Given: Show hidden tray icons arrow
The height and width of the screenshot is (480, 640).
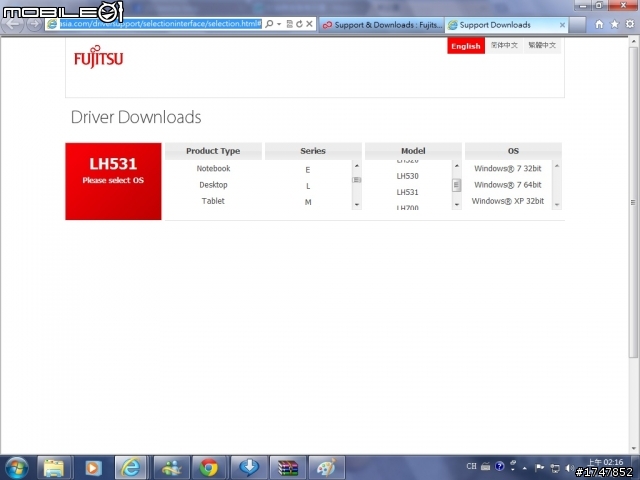Looking at the screenshot, I should pos(524,468).
